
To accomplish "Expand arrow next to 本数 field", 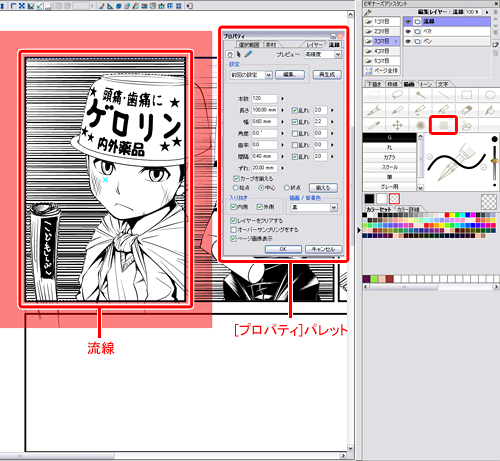I will click(x=282, y=99).
